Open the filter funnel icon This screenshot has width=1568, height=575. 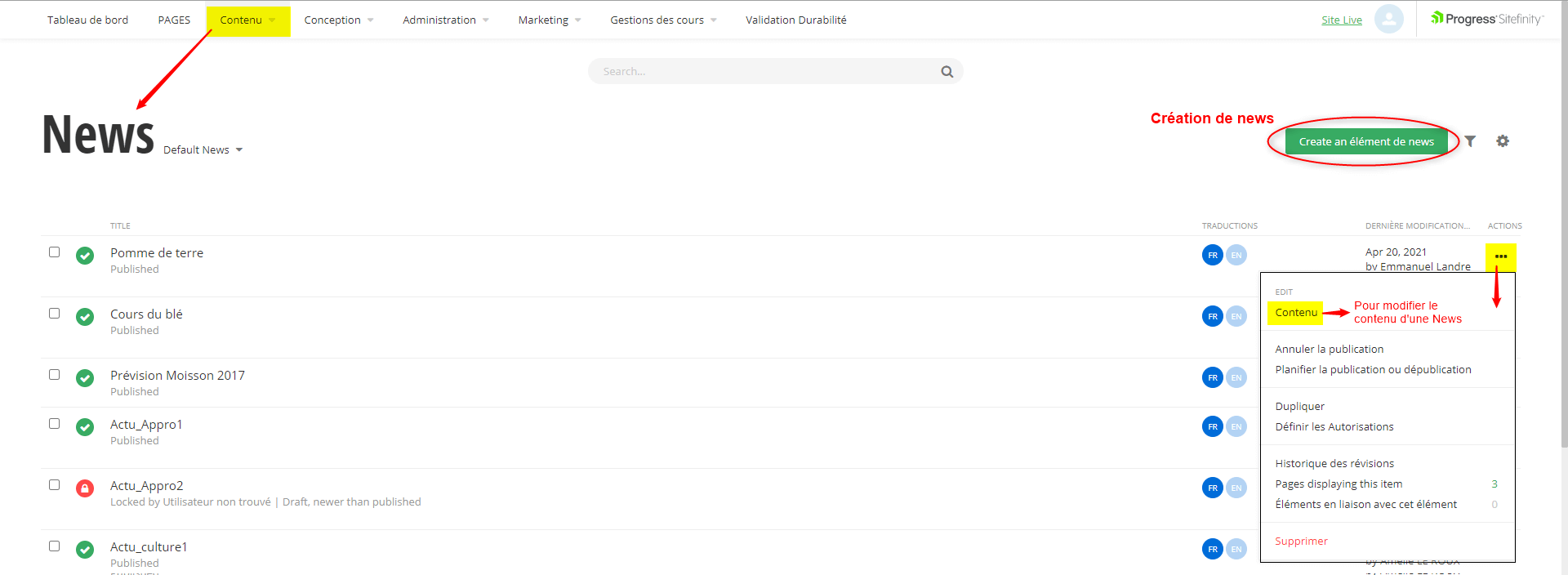[1470, 141]
